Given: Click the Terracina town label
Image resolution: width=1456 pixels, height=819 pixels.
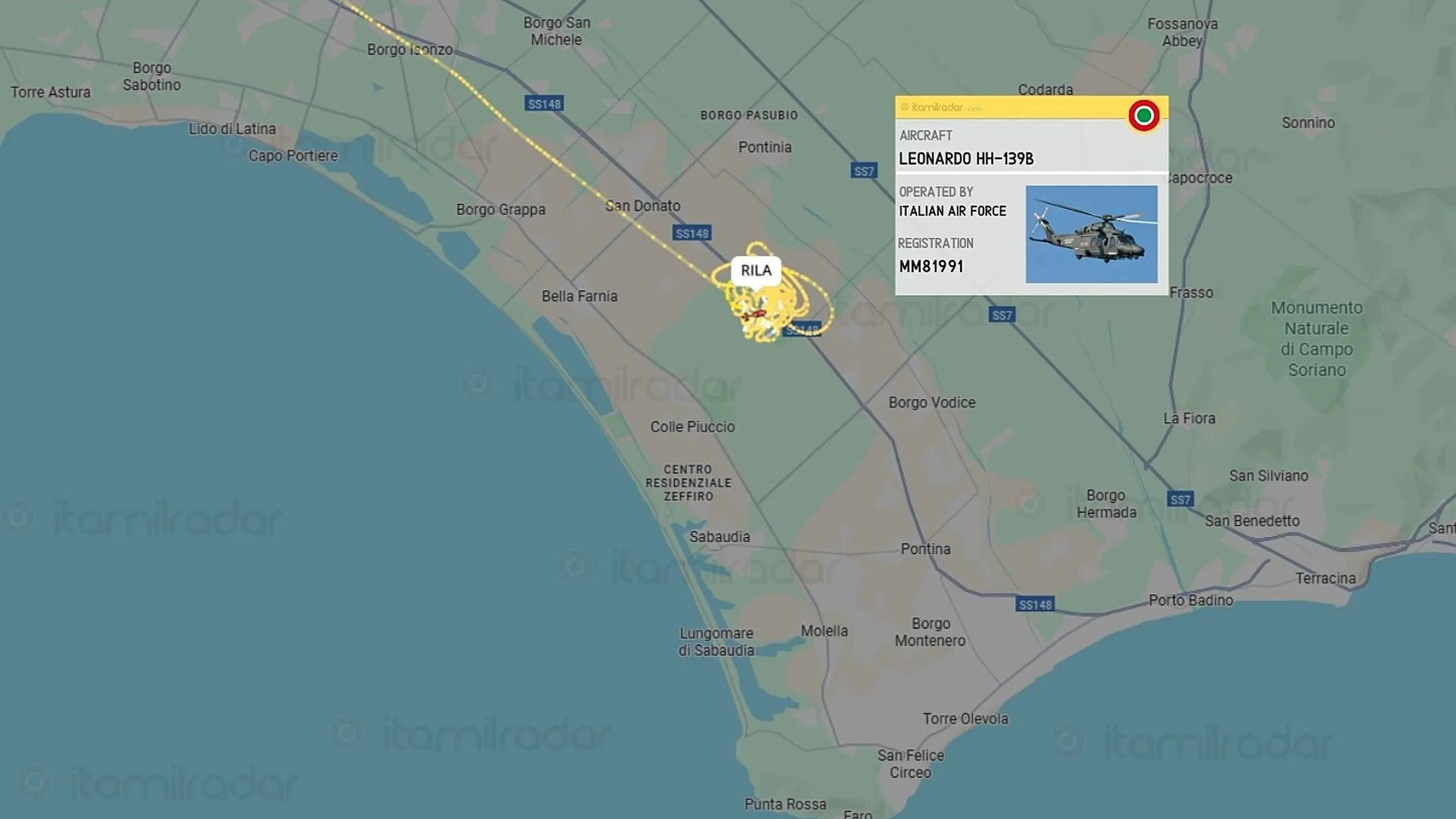Looking at the screenshot, I should pos(1326,579).
